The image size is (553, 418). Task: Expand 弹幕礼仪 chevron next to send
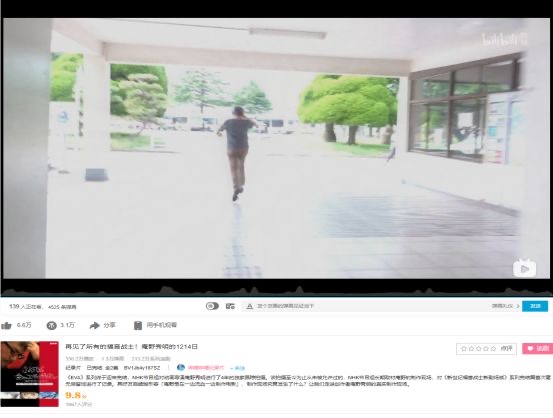click(x=518, y=306)
